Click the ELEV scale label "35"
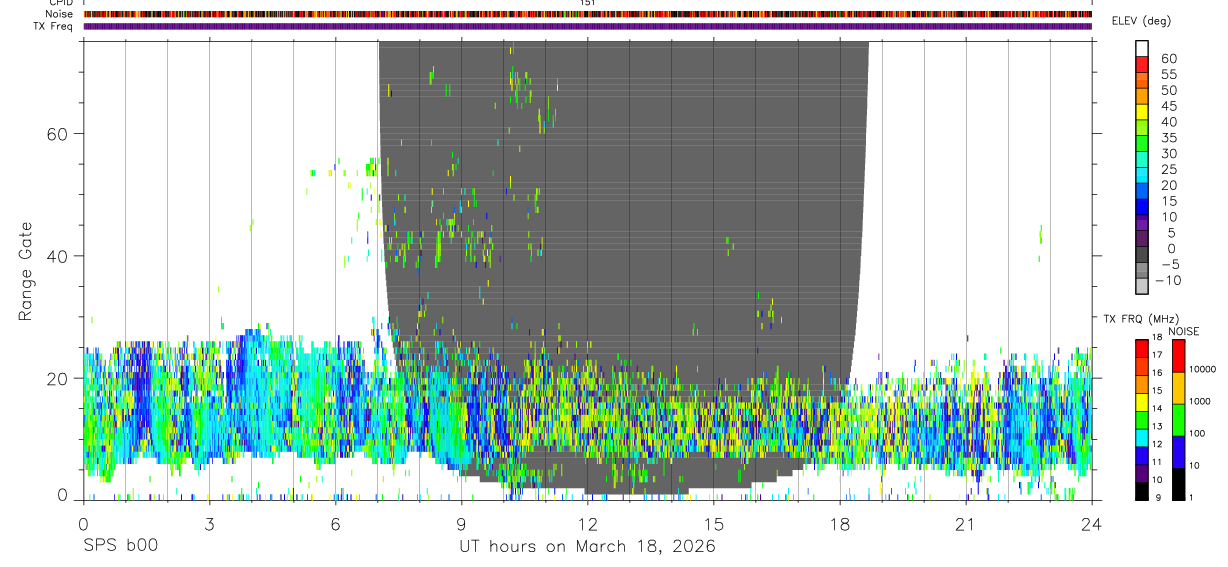 coord(1168,138)
